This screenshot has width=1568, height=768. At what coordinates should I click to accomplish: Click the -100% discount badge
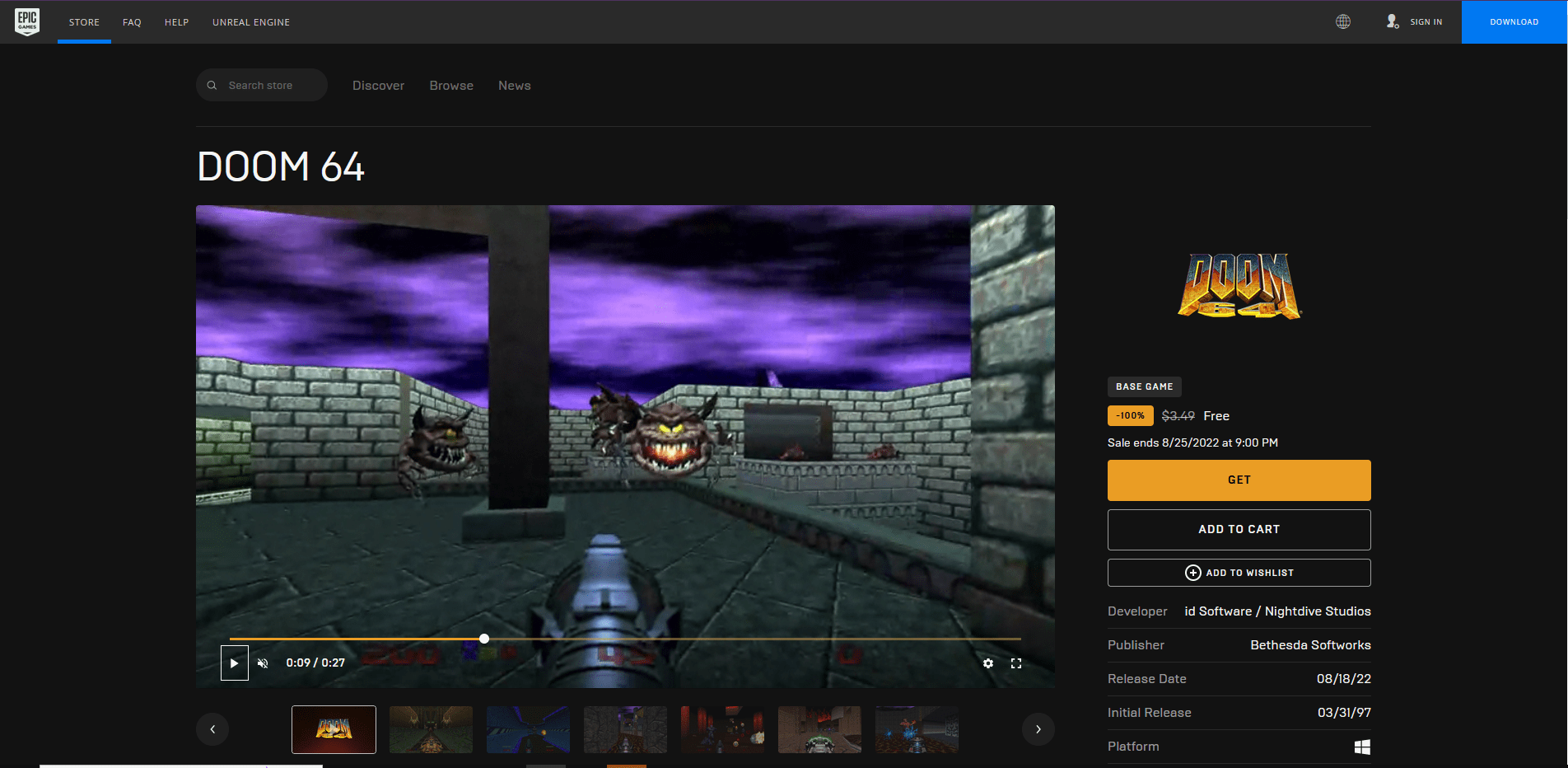coord(1130,416)
